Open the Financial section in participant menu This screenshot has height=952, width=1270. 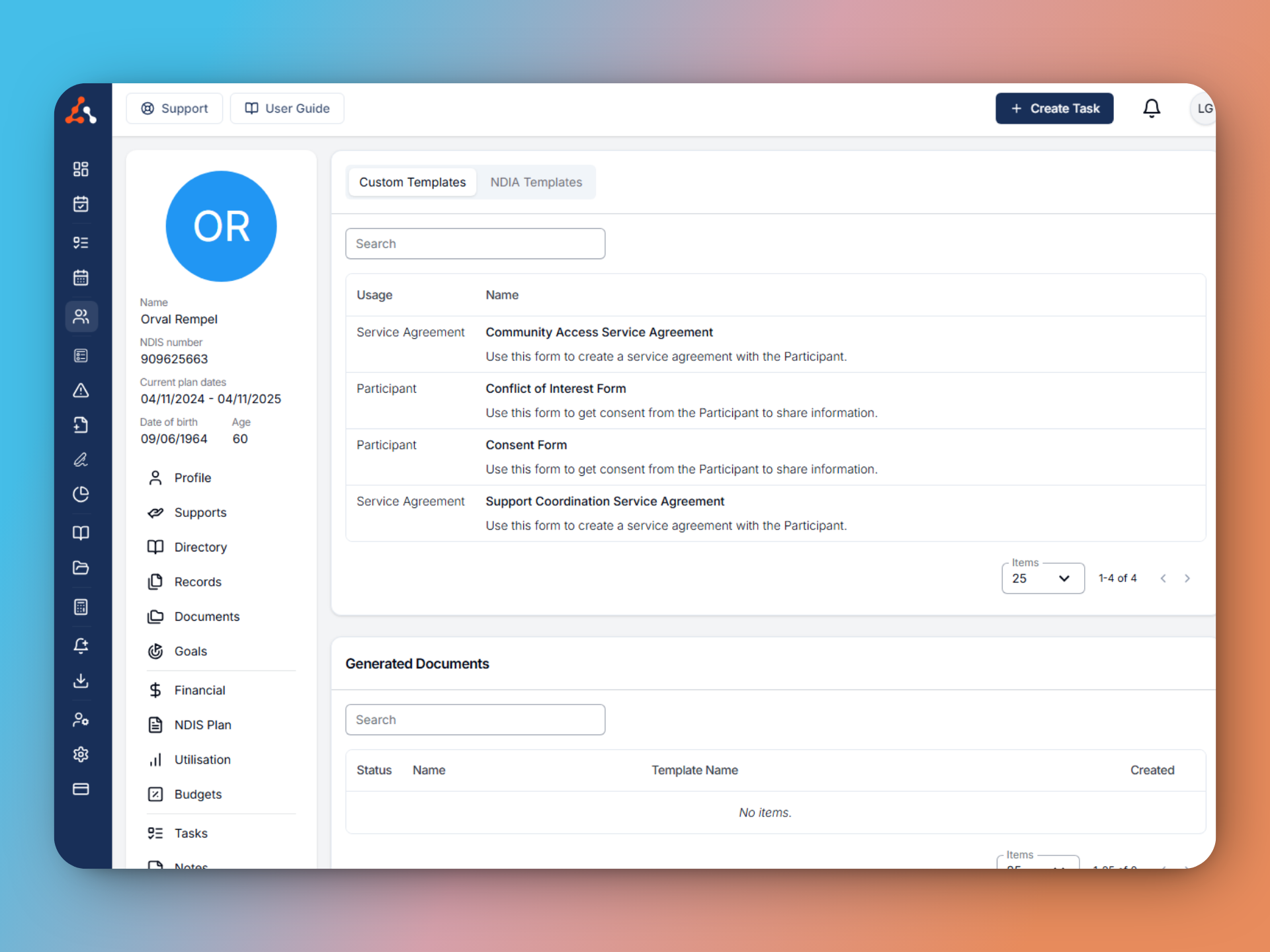click(x=199, y=690)
